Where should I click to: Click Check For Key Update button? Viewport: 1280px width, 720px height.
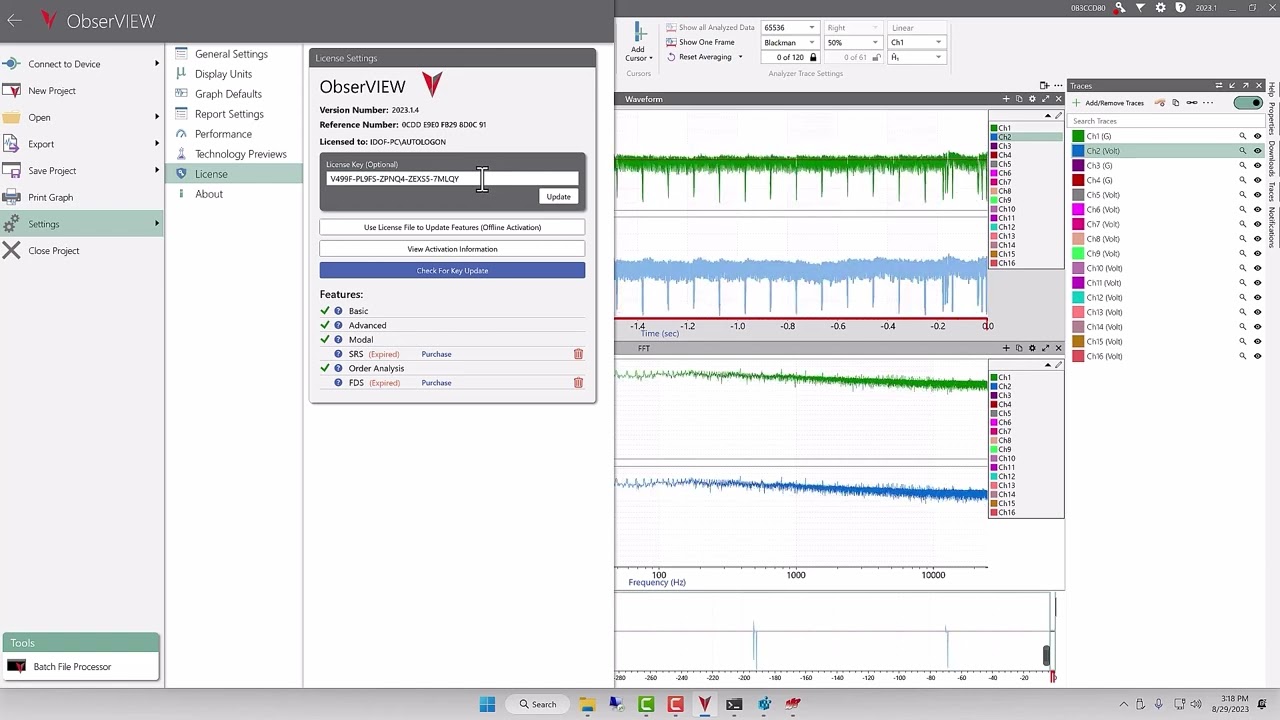point(452,271)
